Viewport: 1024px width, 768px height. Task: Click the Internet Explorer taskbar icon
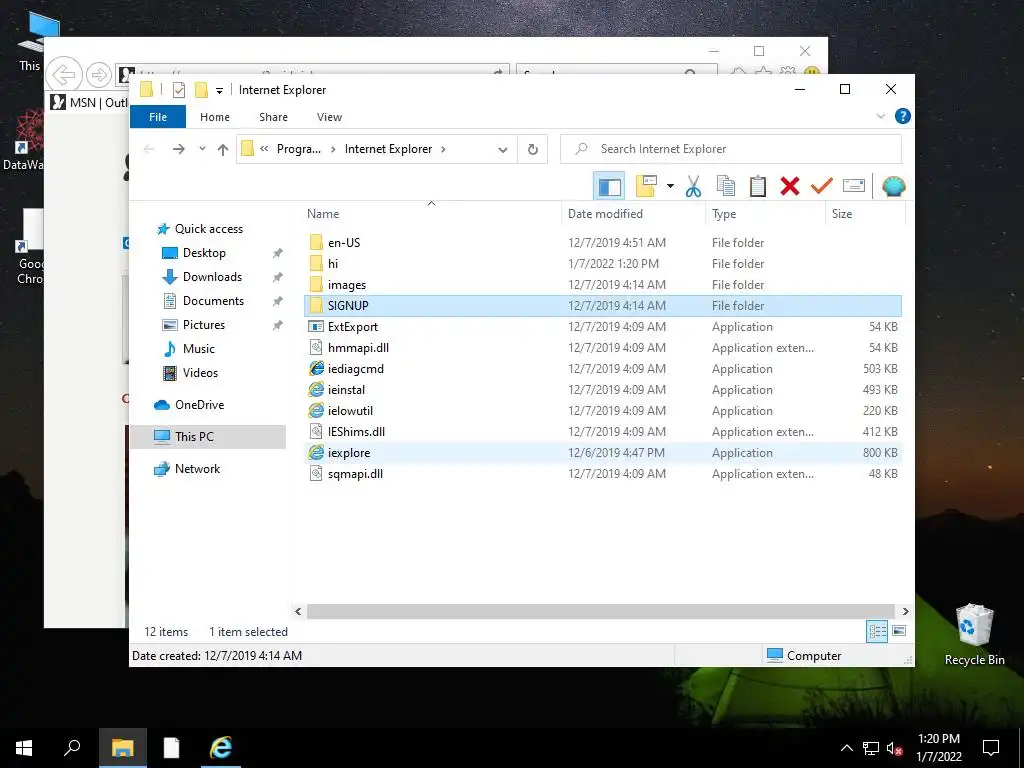[x=220, y=748]
